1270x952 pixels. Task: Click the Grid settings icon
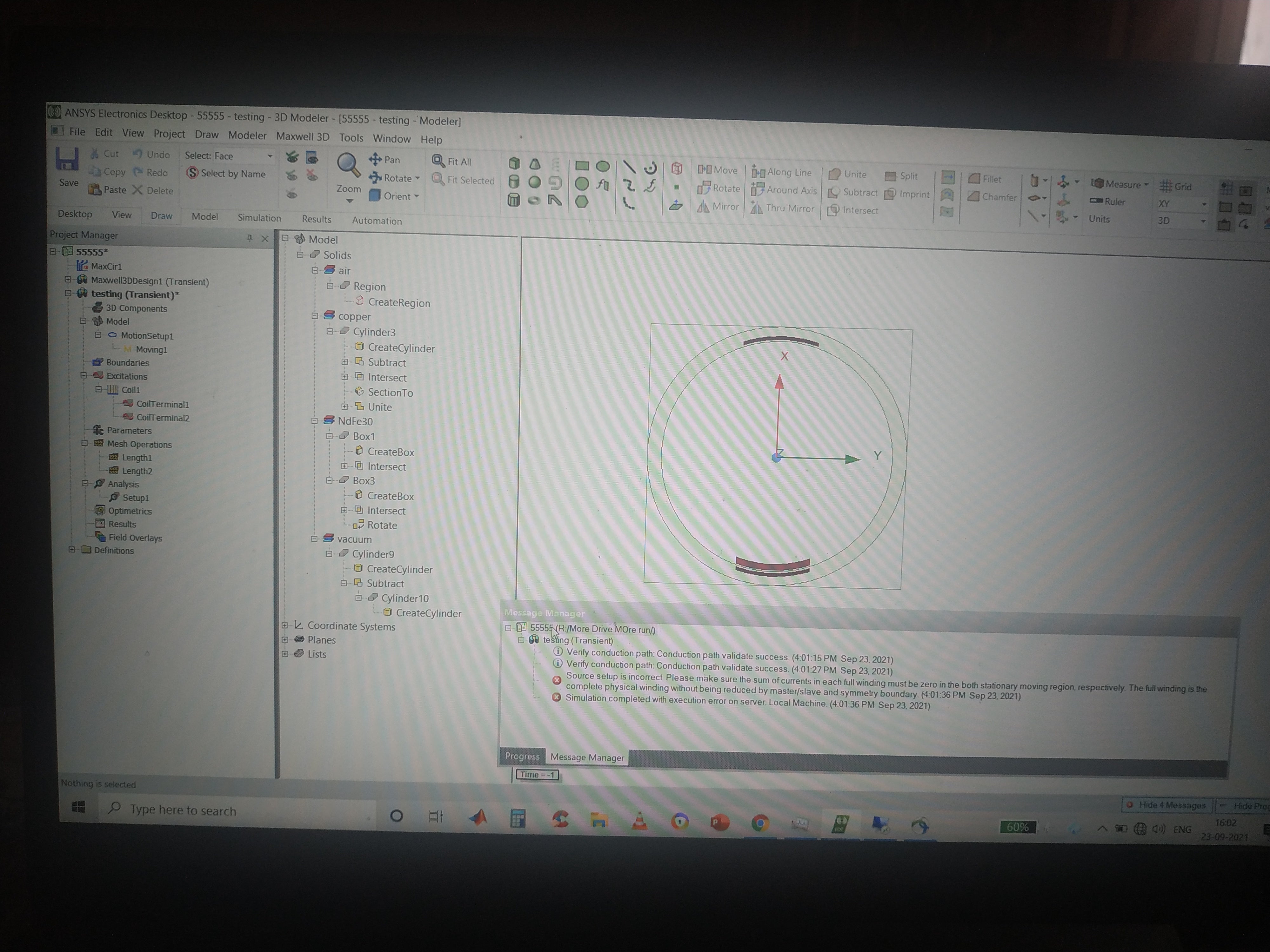click(1166, 186)
